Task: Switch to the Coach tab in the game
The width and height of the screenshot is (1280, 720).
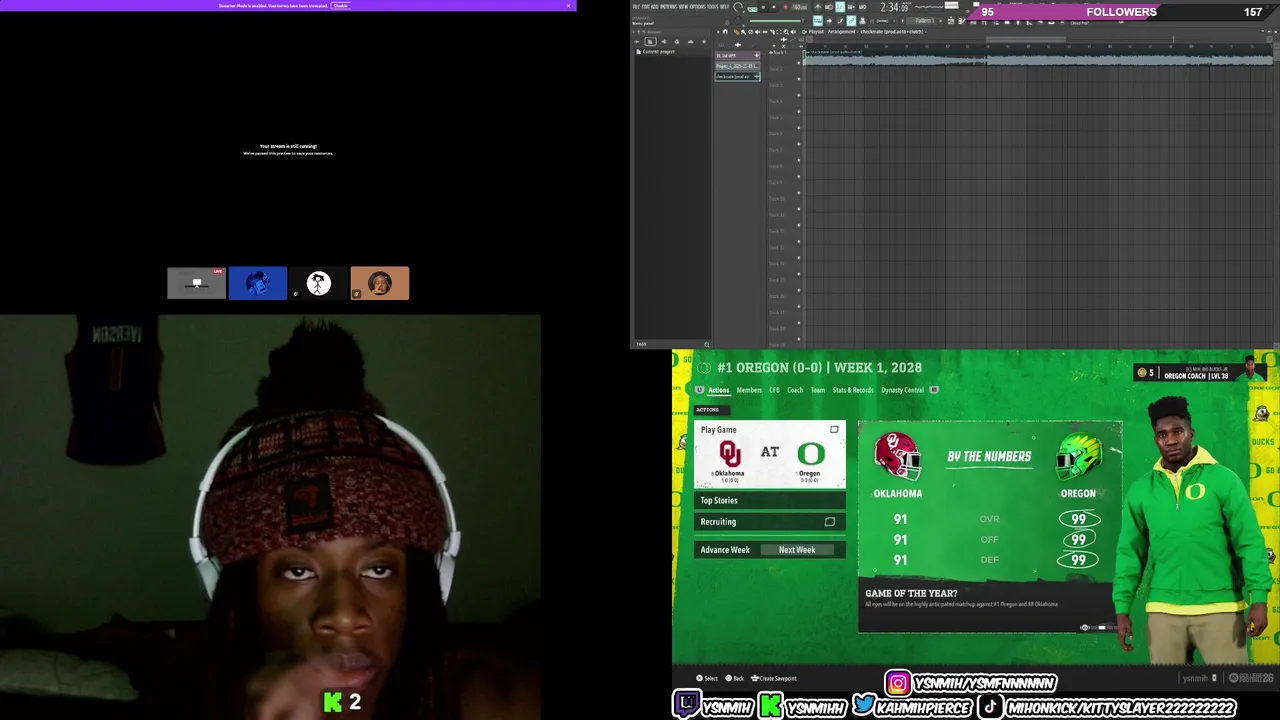Action: 795,390
